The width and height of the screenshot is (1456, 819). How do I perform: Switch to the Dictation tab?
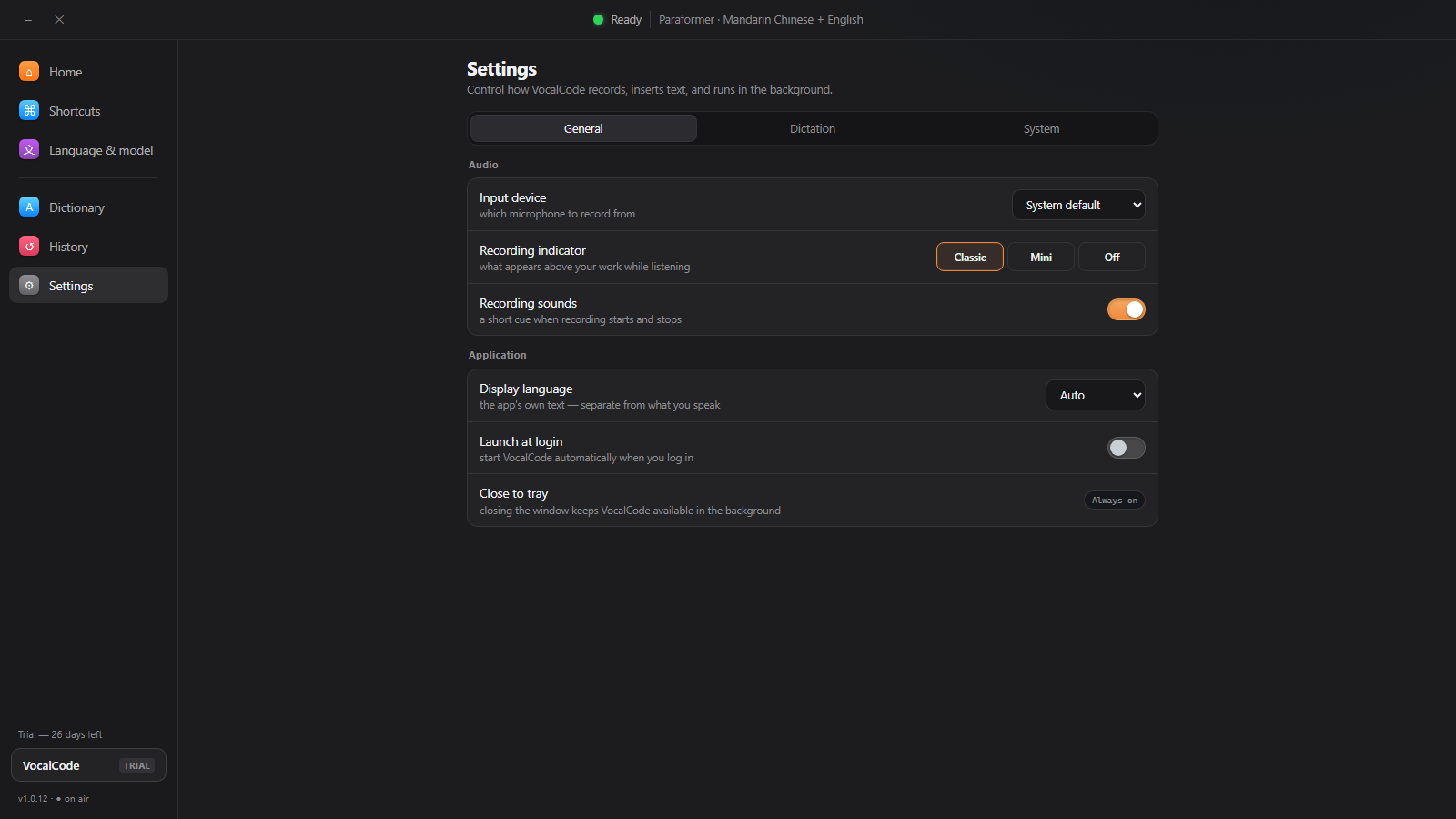pos(813,128)
